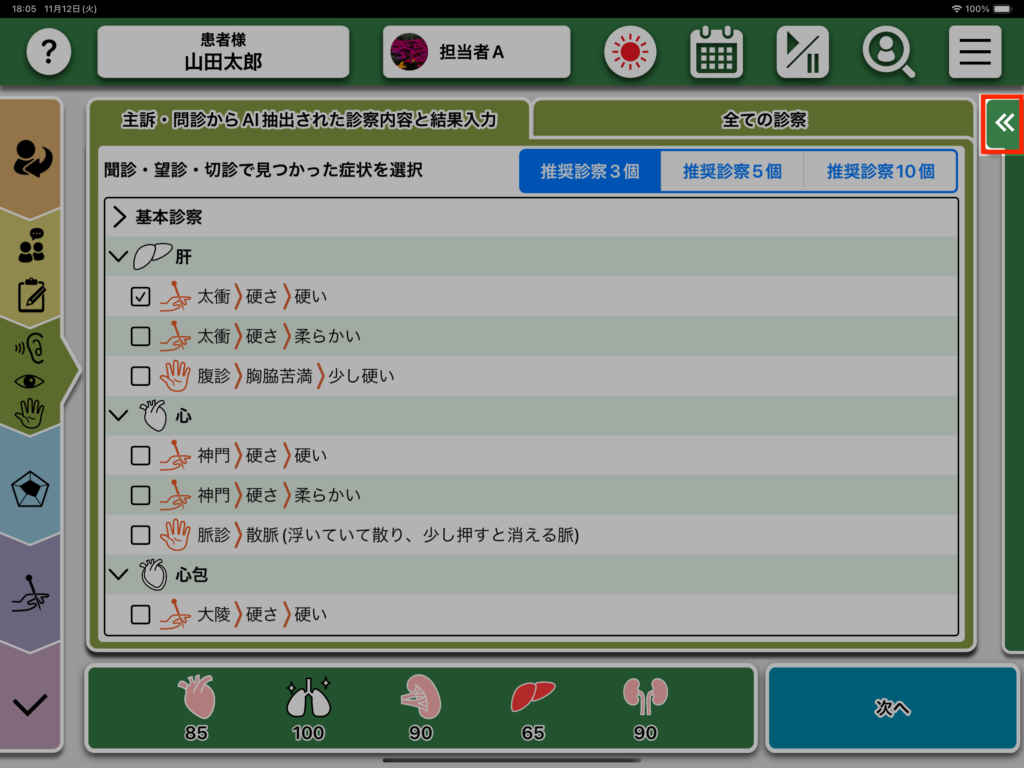Check the 腹診 胸脇苦満 少し硬い checkbox
Viewport: 1024px width, 768px height.
[x=141, y=377]
